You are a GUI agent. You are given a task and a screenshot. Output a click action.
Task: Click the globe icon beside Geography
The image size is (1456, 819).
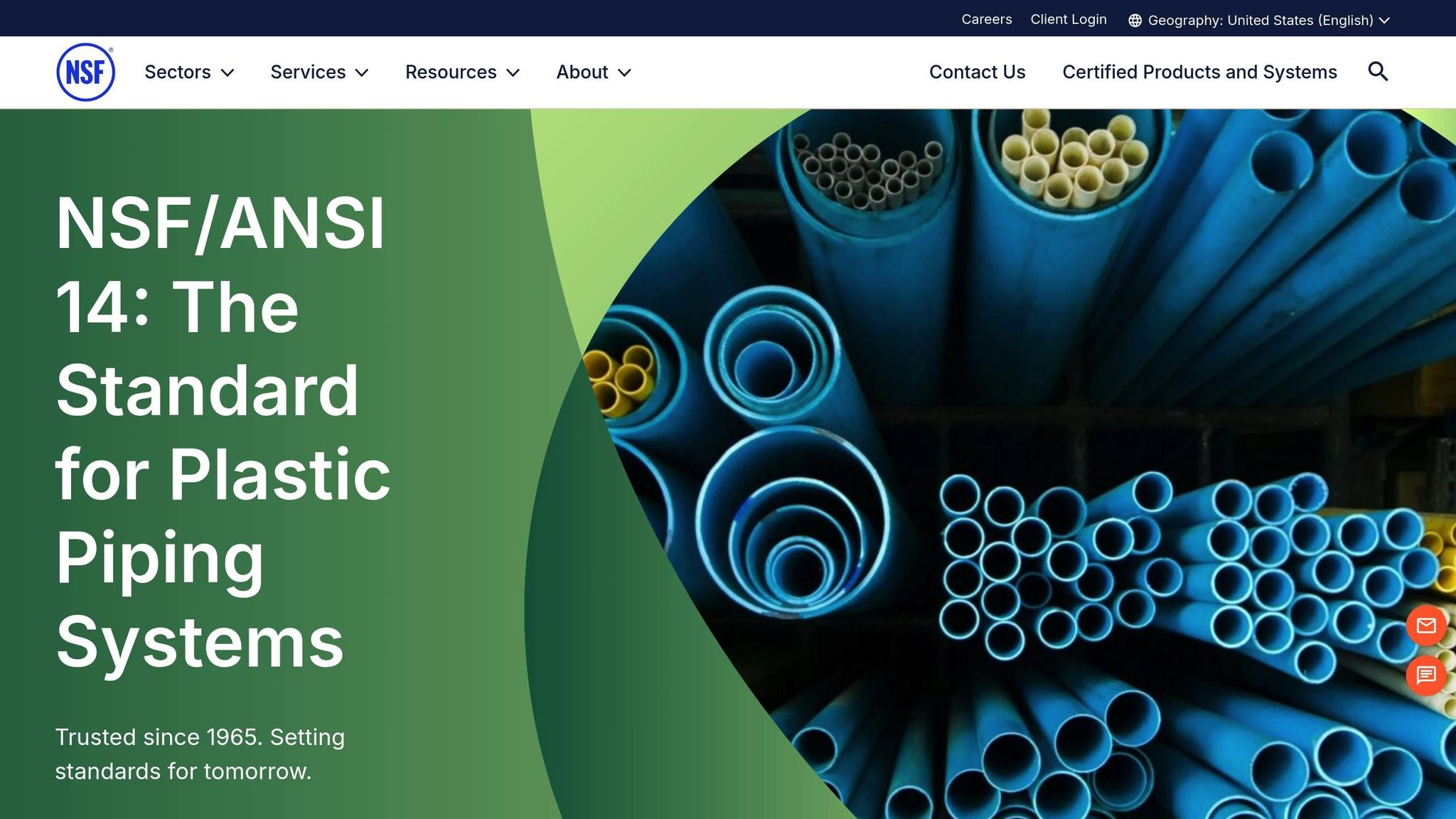(x=1135, y=21)
